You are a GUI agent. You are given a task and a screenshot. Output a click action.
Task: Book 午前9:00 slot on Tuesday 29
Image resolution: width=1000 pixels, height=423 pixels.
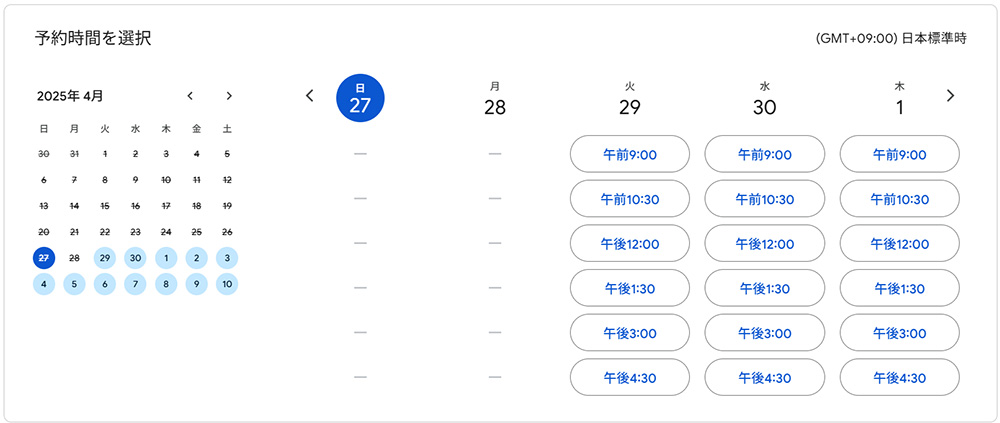[x=629, y=154]
